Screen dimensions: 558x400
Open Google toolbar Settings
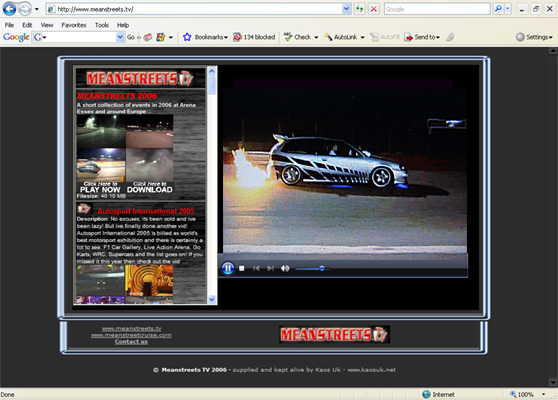(x=534, y=37)
